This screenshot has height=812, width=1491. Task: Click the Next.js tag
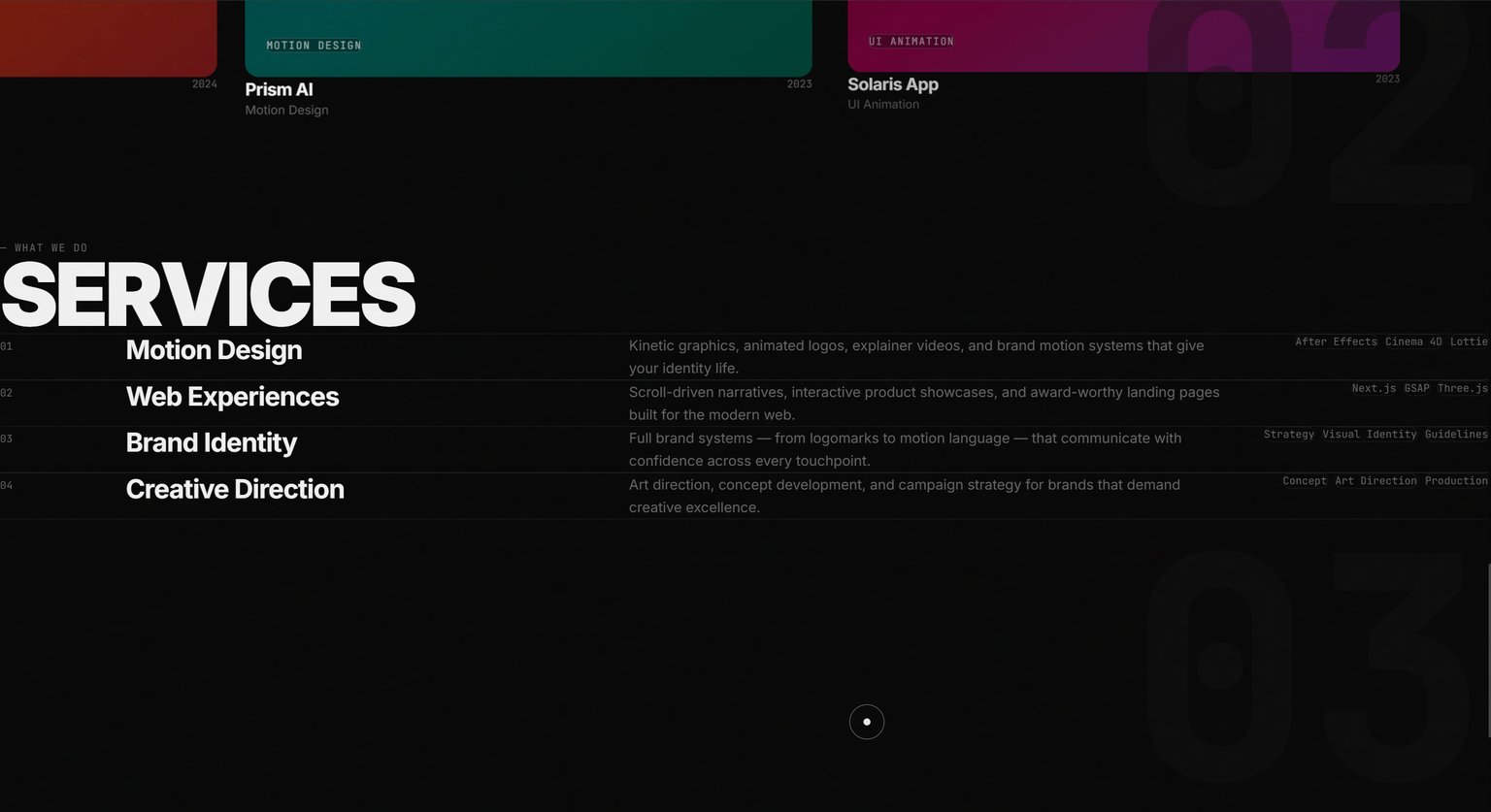pos(1374,389)
